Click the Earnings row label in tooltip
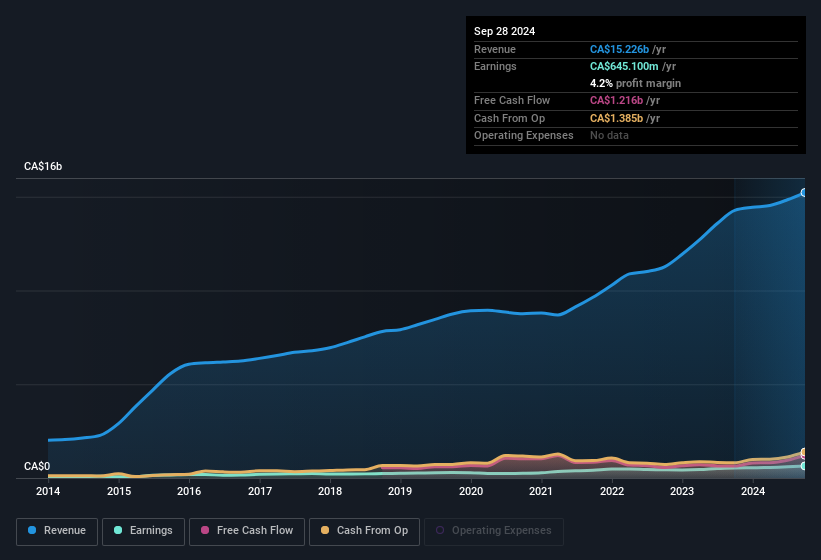821x560 pixels. click(x=495, y=66)
